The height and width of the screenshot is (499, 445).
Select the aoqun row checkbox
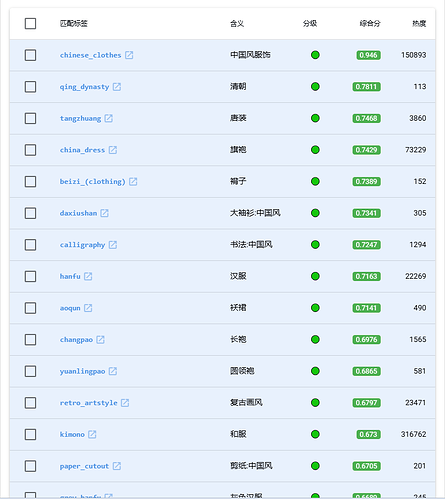[x=30, y=308]
